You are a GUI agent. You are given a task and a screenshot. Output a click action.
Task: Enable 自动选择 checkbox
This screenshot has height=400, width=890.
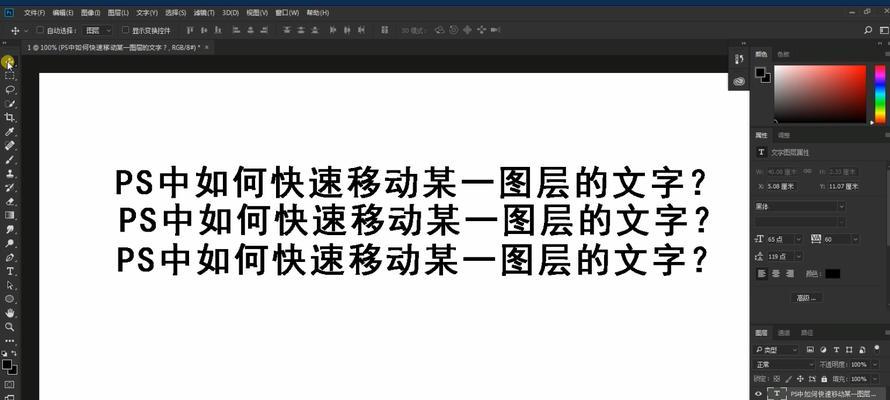point(40,30)
